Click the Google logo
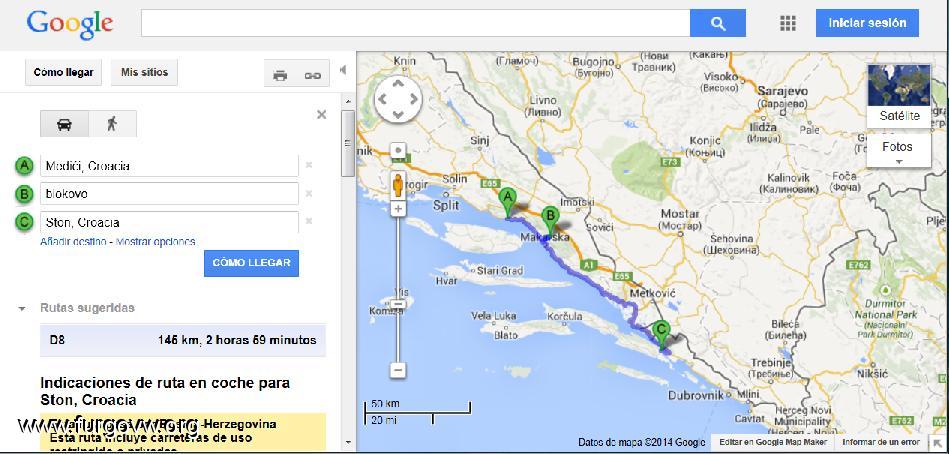The height and width of the screenshot is (454, 949). click(70, 25)
